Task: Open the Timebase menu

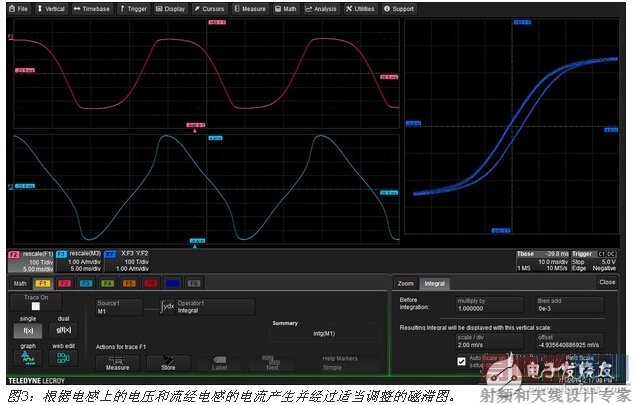Action: 92,8
